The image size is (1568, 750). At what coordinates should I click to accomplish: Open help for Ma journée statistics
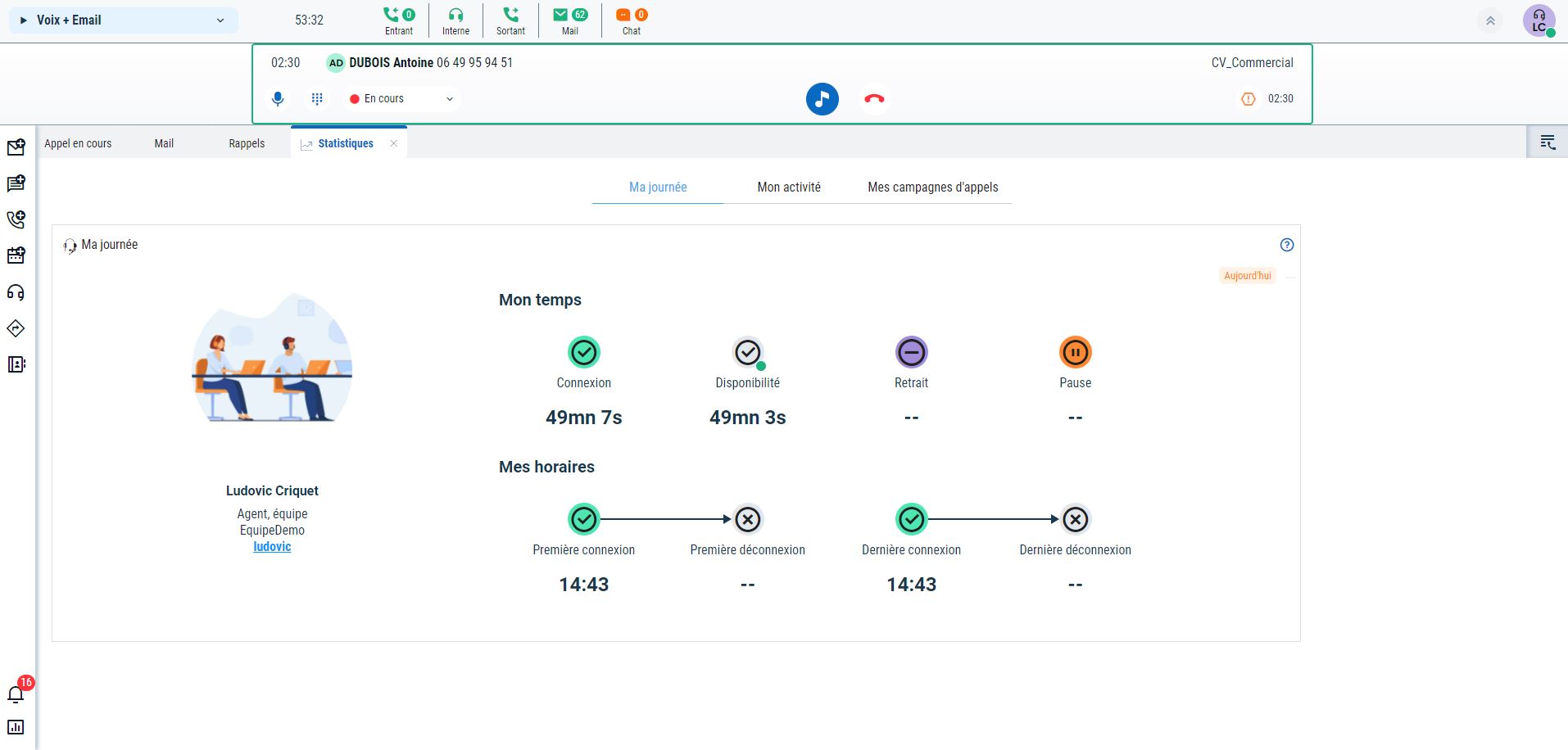tap(1286, 244)
